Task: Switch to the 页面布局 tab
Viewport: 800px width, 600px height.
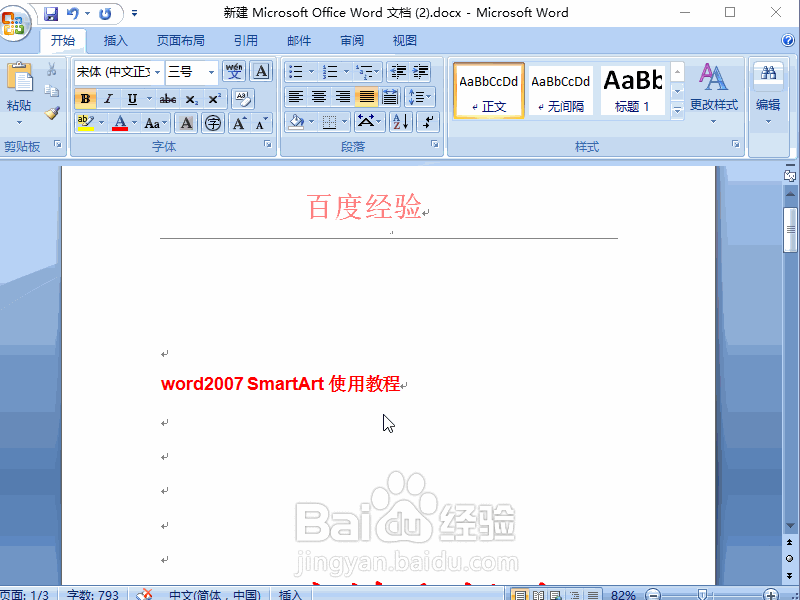Action: [x=181, y=41]
